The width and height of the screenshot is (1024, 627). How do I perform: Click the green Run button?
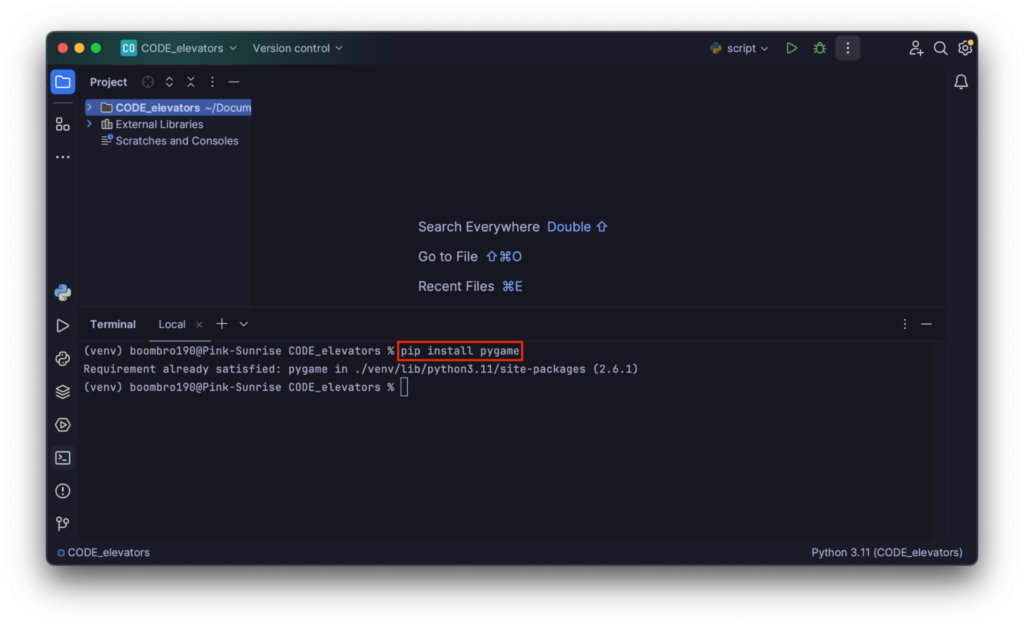(x=791, y=47)
